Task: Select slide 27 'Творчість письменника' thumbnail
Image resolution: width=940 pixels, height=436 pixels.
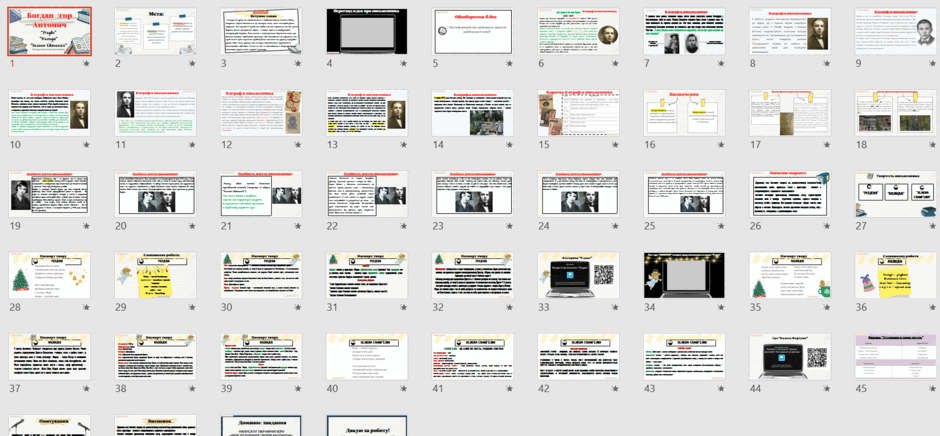Action: point(896,194)
